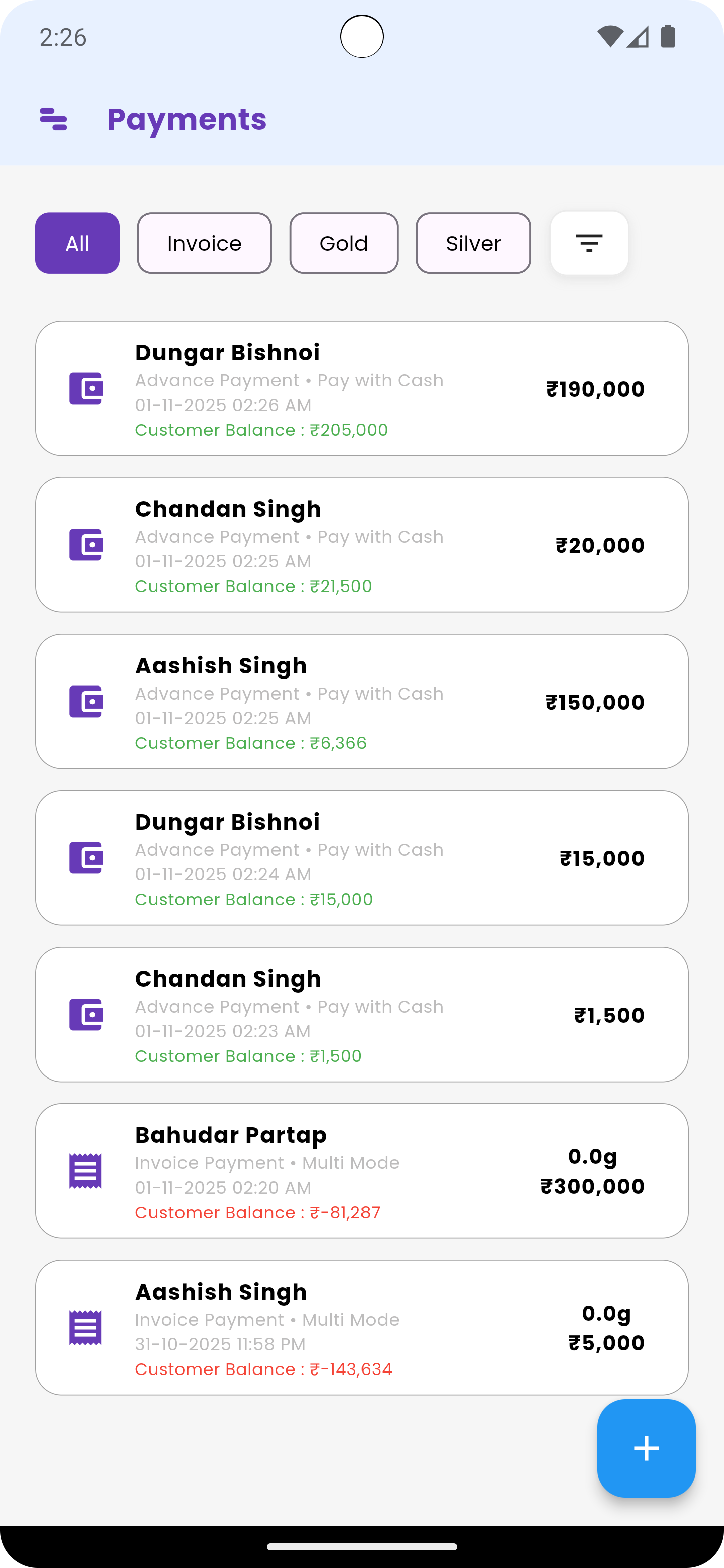Click receipt icon on ₹5,000 invoice payment
The height and width of the screenshot is (1568, 724).
(x=86, y=1328)
